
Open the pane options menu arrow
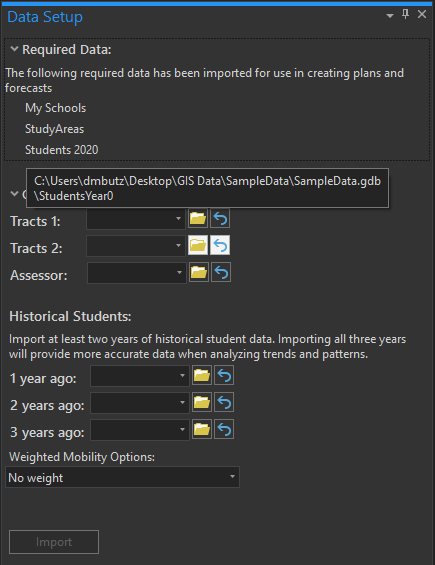[x=390, y=15]
